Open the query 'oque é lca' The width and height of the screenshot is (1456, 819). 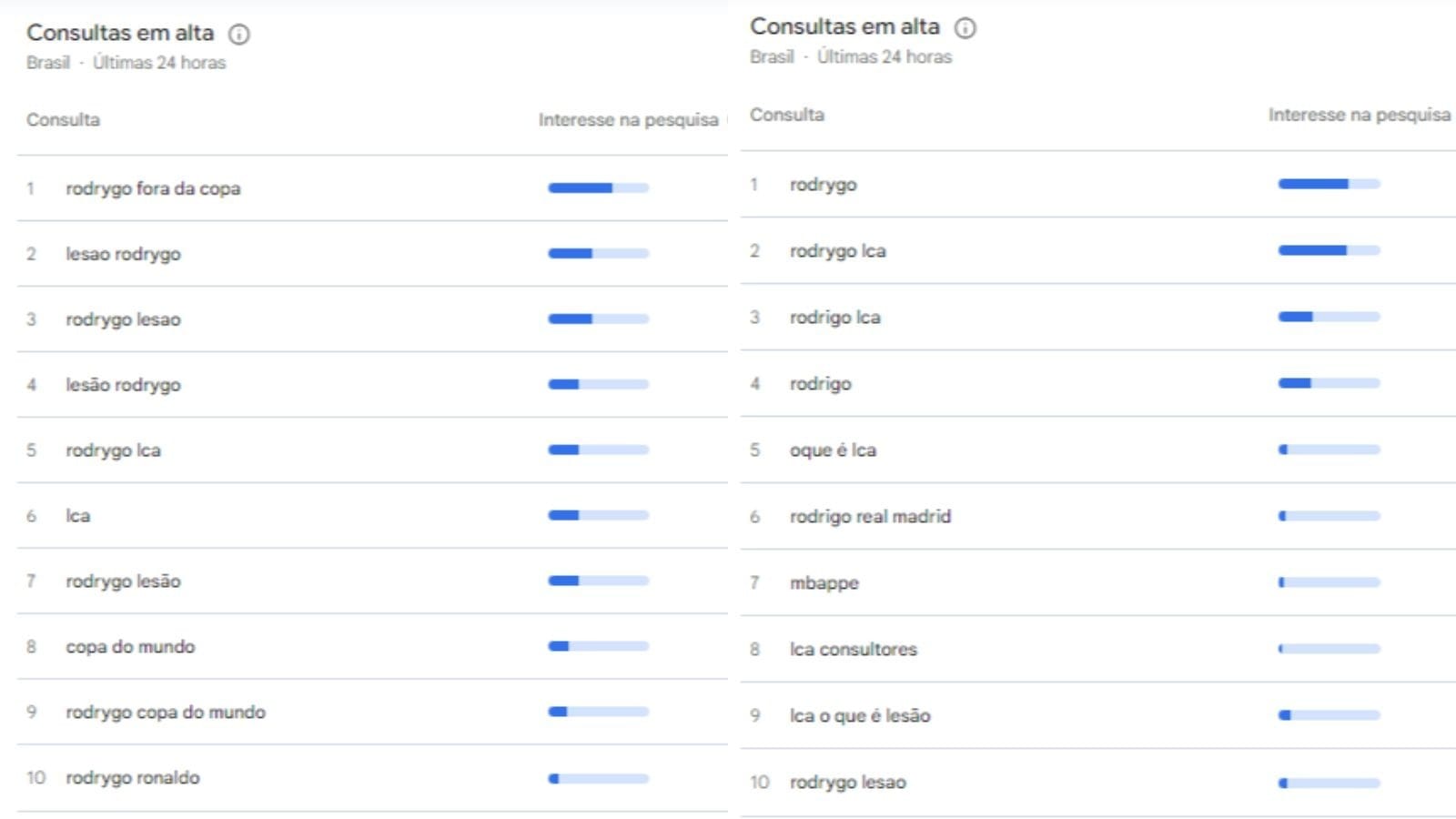[x=833, y=450]
